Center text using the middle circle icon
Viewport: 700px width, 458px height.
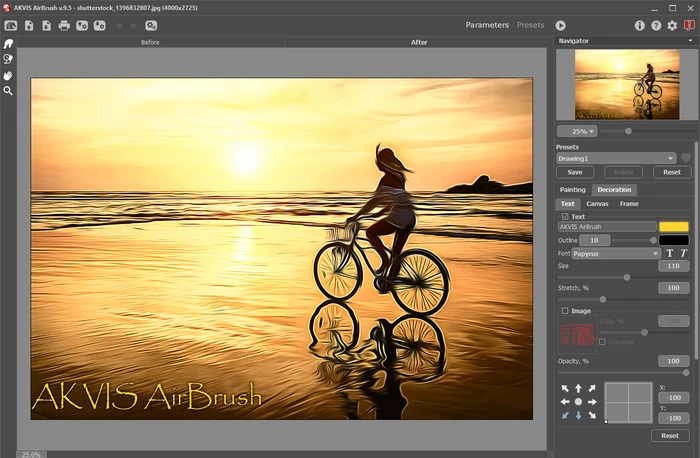(x=578, y=402)
